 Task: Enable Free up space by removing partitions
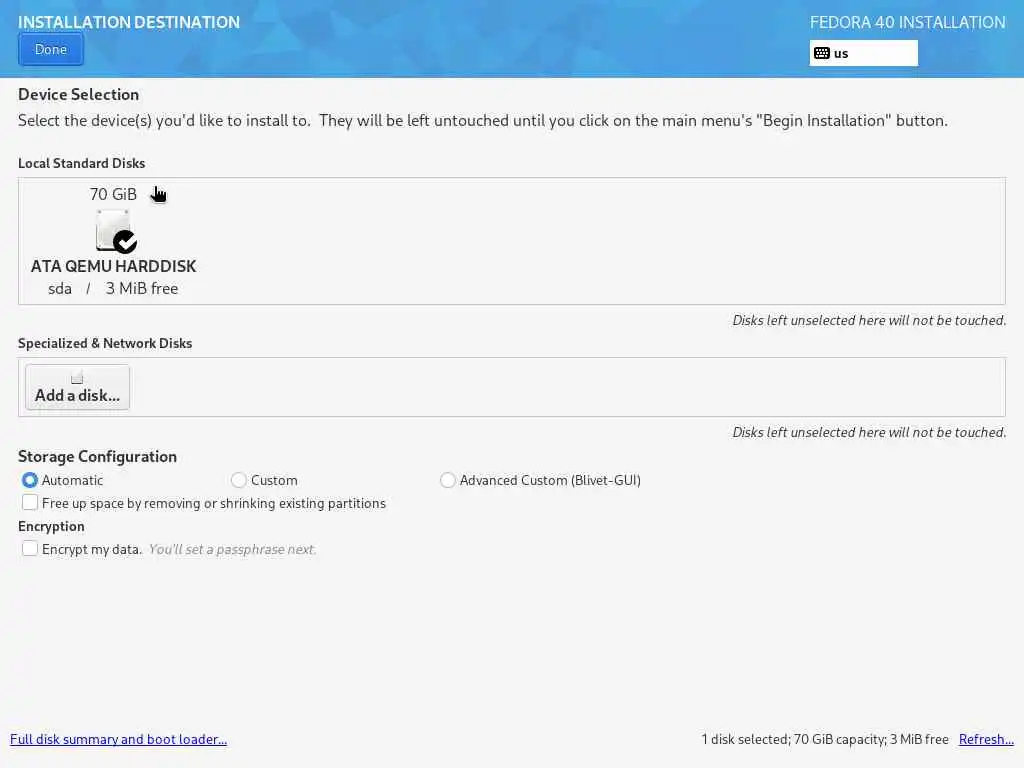tap(30, 502)
